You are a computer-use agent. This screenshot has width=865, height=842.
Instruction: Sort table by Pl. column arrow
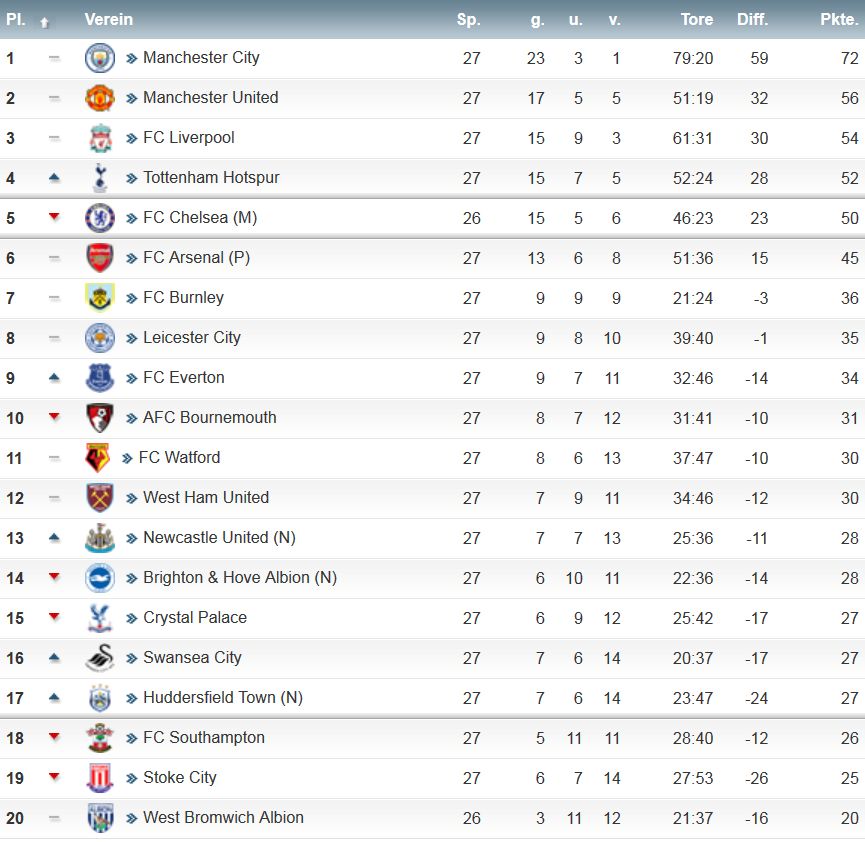(x=45, y=22)
